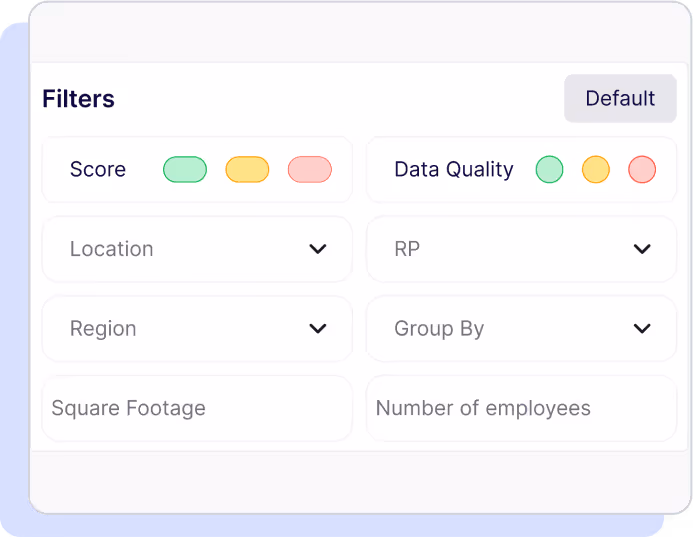Image resolution: width=693 pixels, height=537 pixels.
Task: Click the chevron arrow in the RP field
Action: click(642, 249)
